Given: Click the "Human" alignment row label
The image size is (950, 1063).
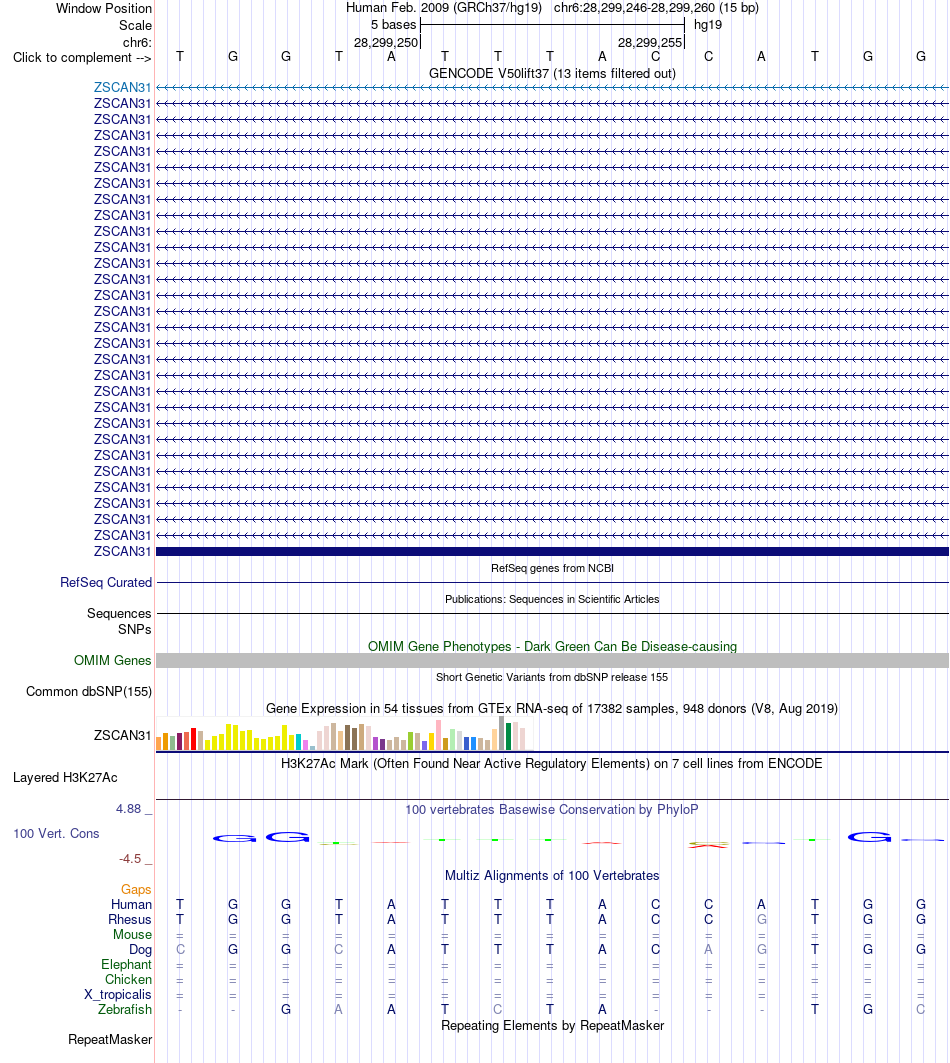Looking at the screenshot, I should (x=132, y=904).
